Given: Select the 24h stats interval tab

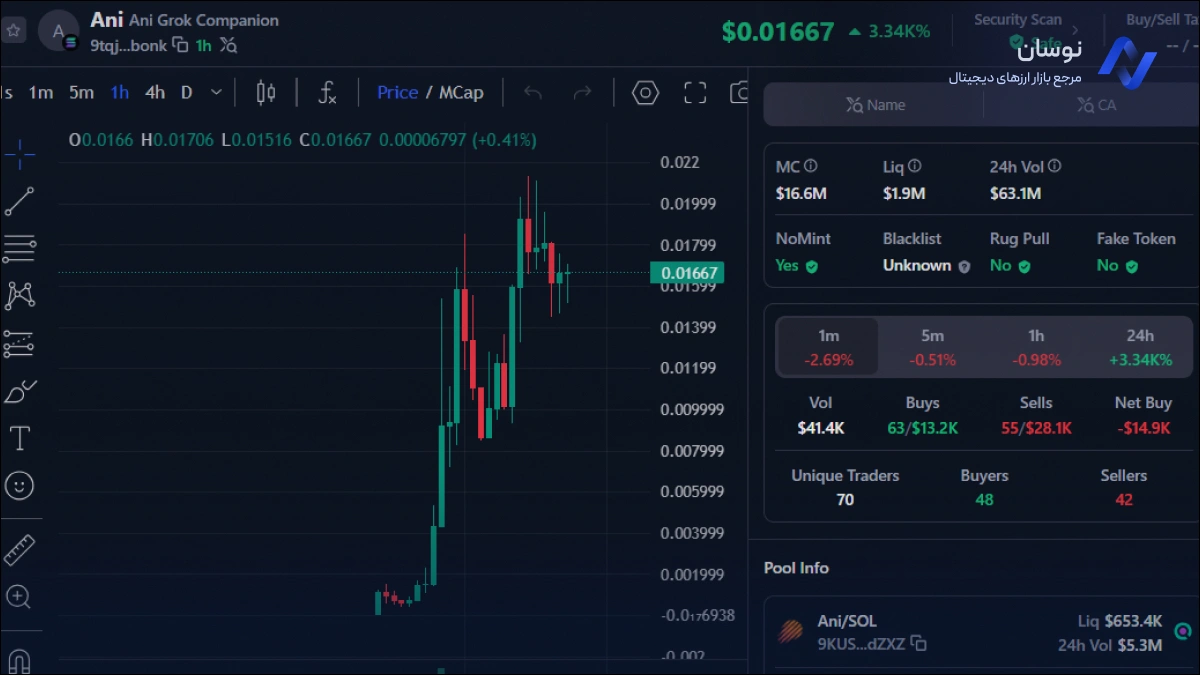Looking at the screenshot, I should [1140, 347].
